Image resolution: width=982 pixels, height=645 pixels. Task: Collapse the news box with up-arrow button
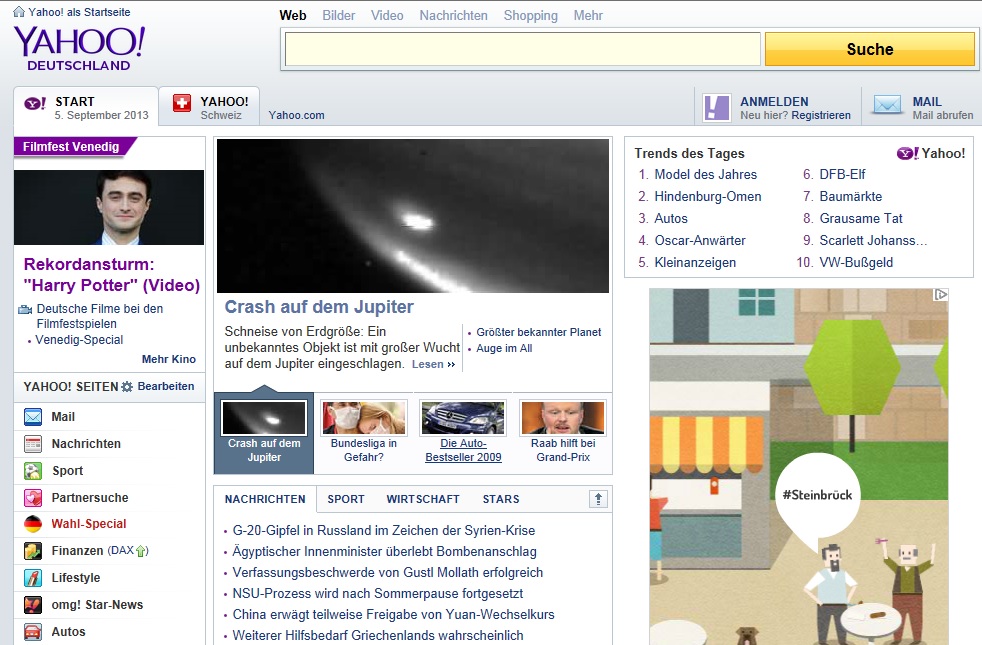point(598,498)
